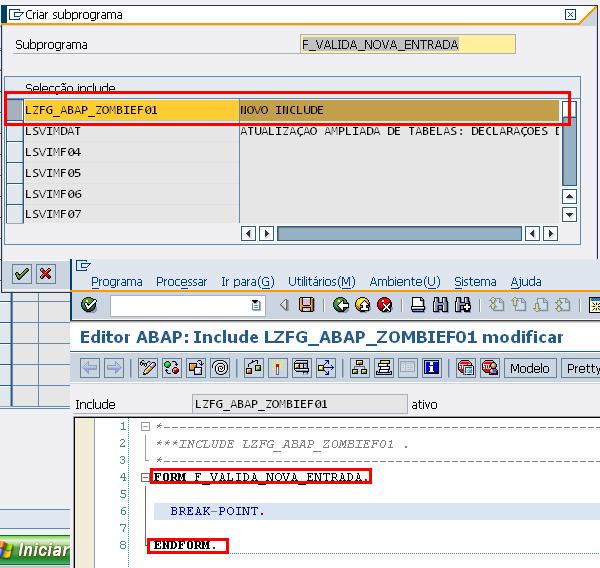
Task: Click the Subprograma name input field
Action: click(x=407, y=45)
